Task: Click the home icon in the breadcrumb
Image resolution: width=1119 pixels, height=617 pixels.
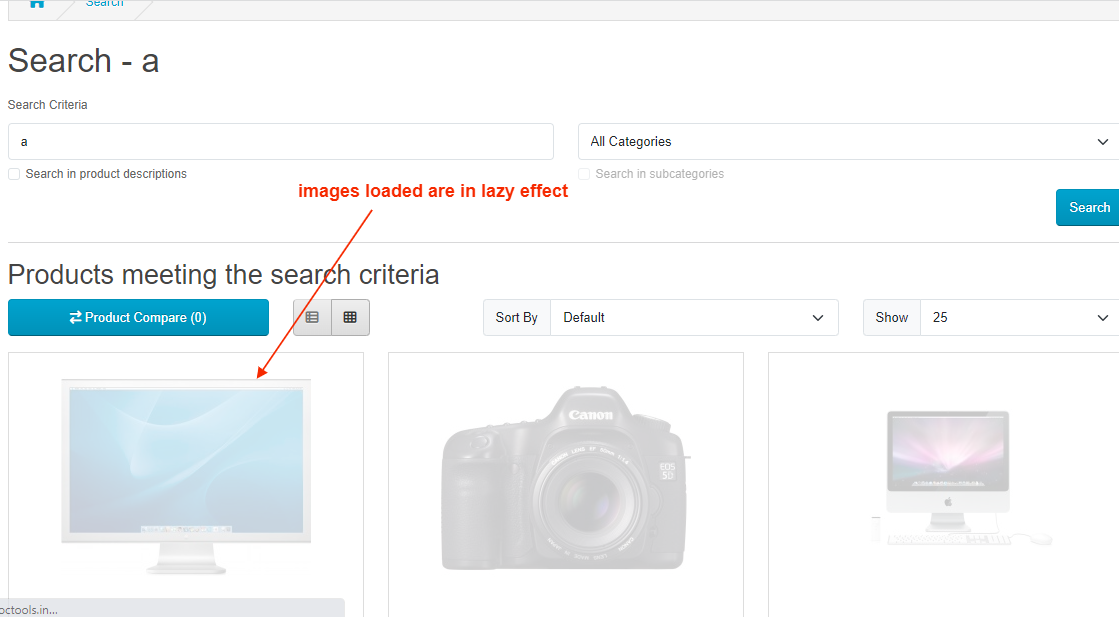Action: [37, 4]
